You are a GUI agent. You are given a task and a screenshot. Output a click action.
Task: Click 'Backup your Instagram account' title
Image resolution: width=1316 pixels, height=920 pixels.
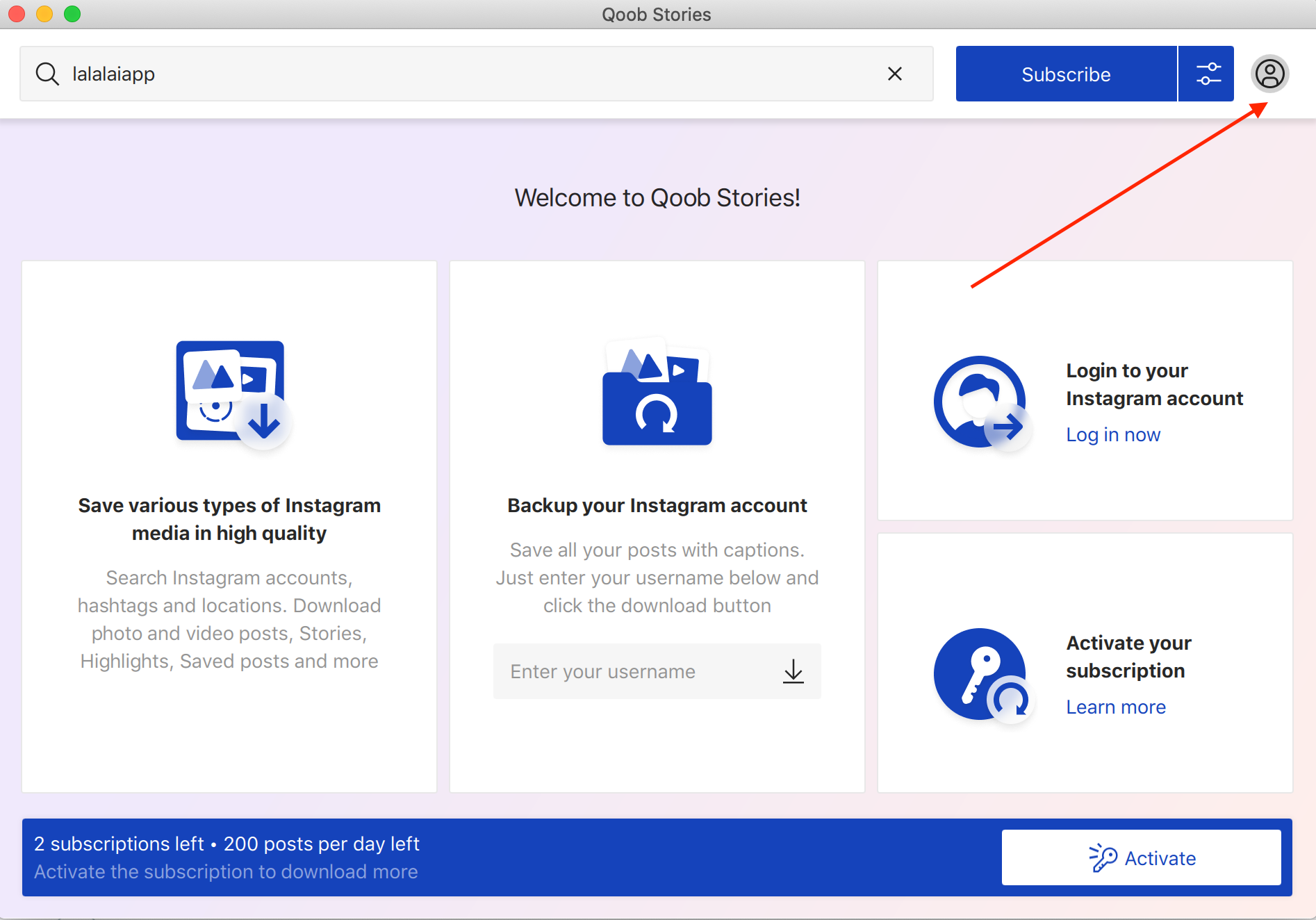[657, 505]
